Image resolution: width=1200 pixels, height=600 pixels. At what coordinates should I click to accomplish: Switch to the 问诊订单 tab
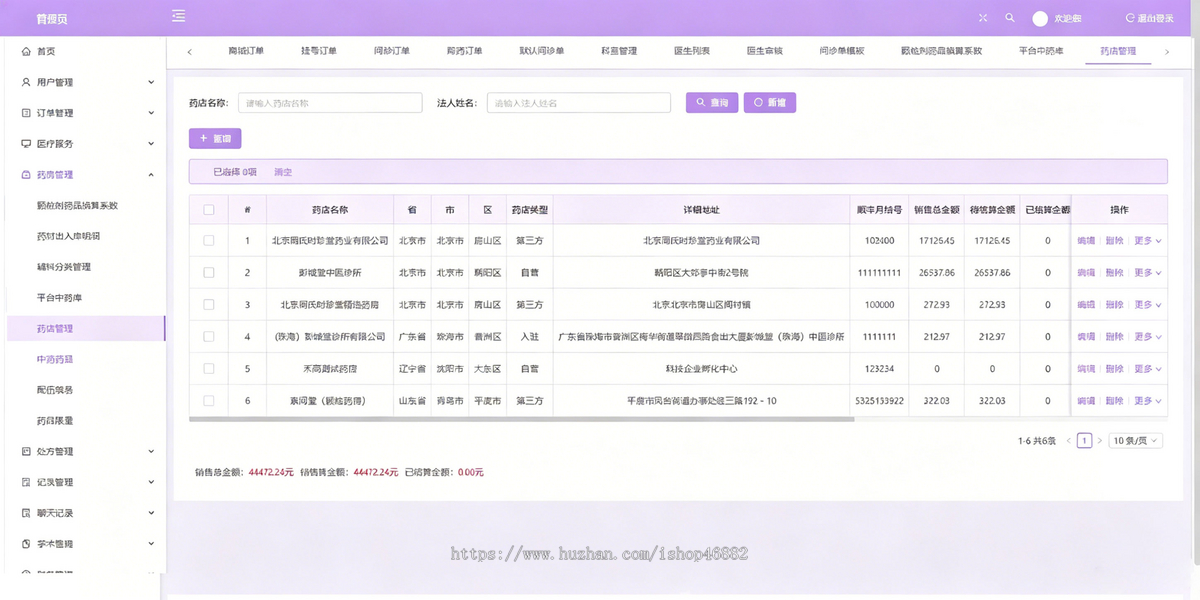(x=392, y=51)
